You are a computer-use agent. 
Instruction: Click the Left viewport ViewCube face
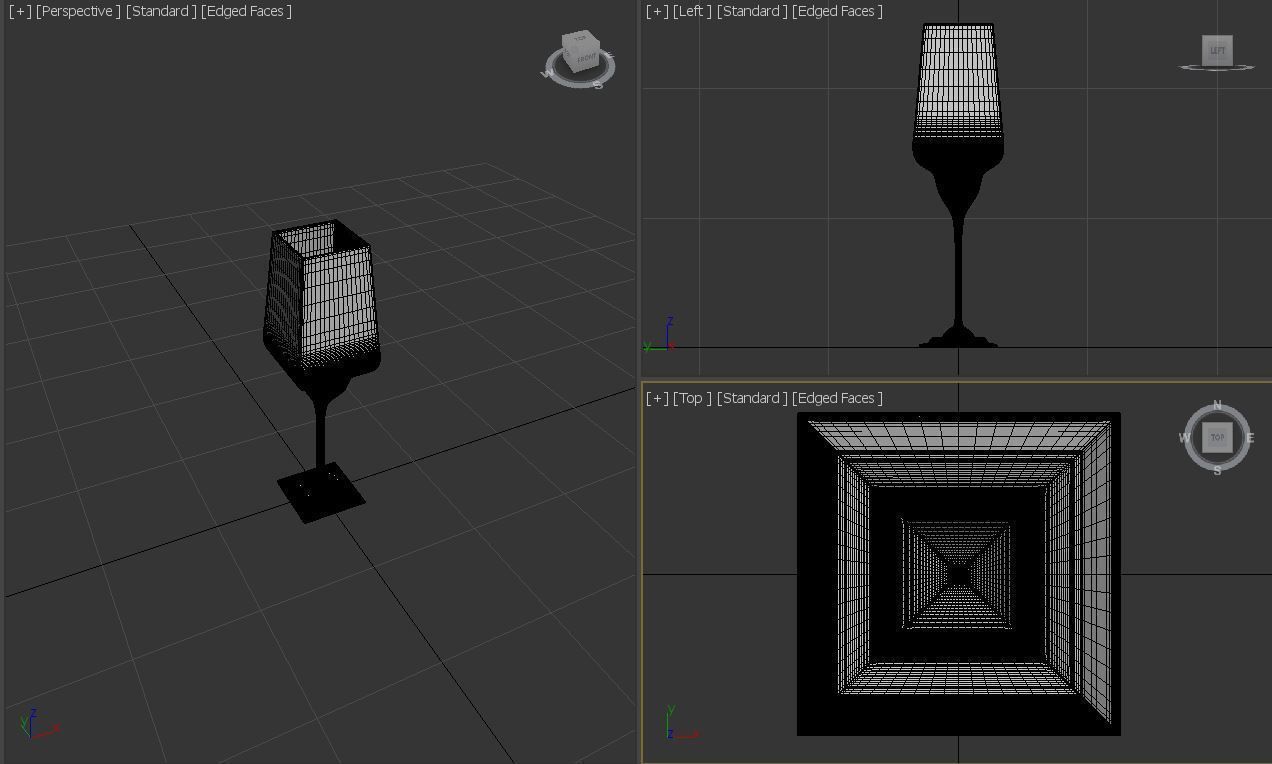1217,50
